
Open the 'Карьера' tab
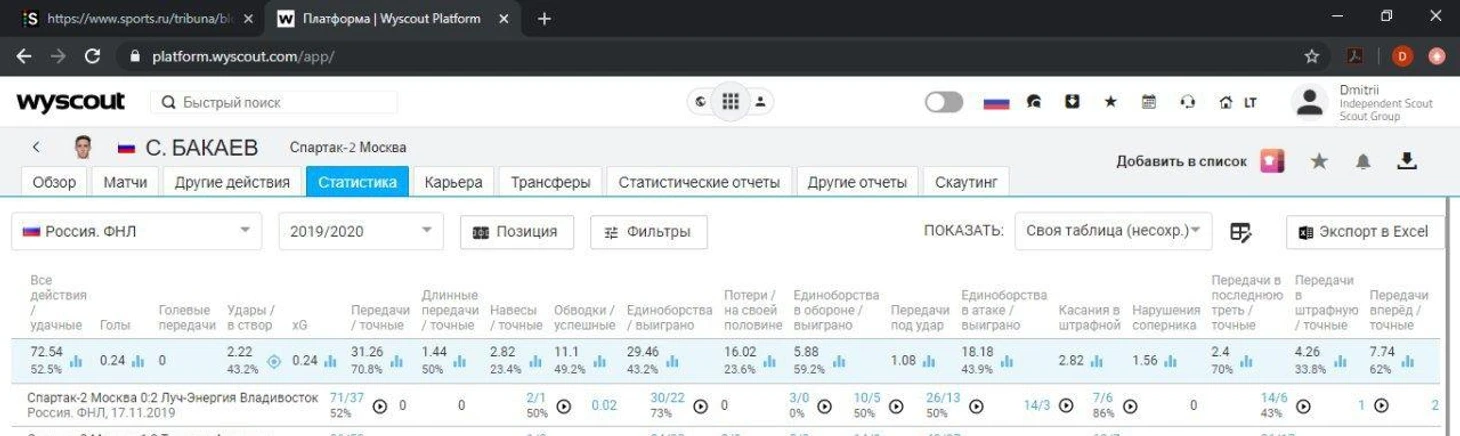click(453, 182)
